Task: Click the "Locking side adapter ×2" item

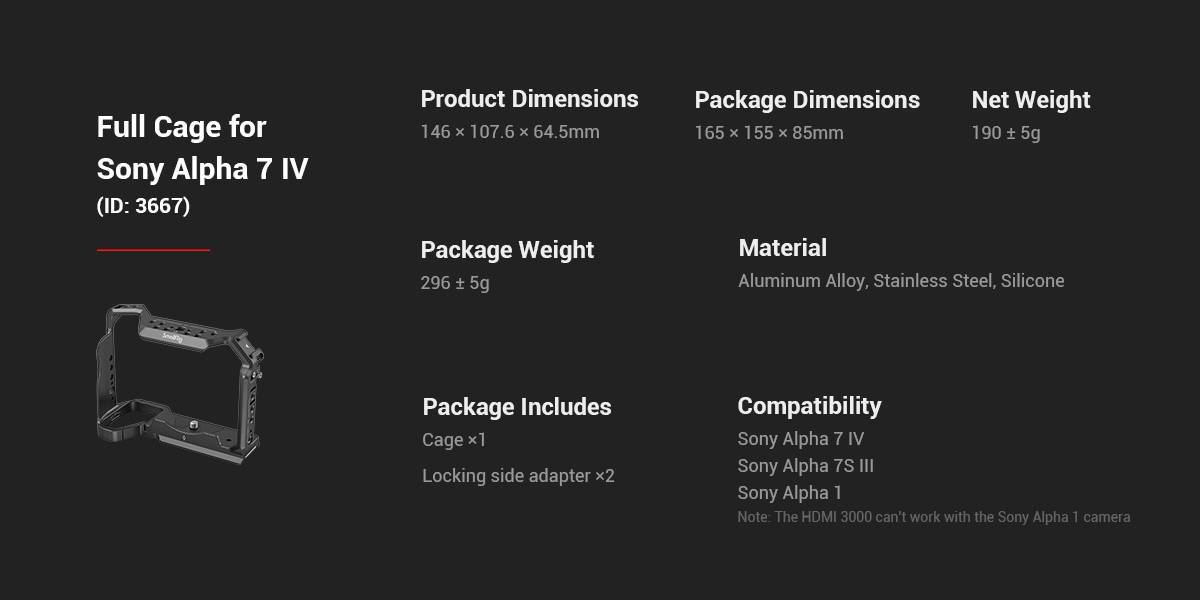Action: click(x=518, y=476)
